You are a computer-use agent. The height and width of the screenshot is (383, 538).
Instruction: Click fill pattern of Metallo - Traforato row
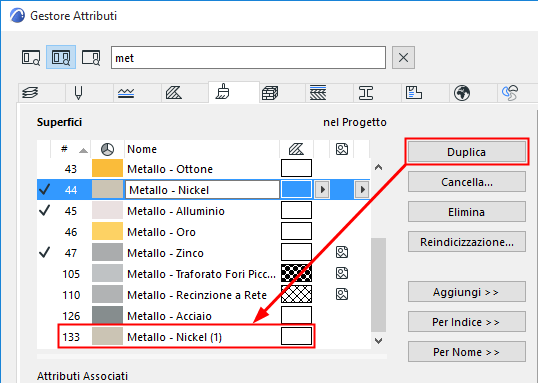tap(296, 274)
